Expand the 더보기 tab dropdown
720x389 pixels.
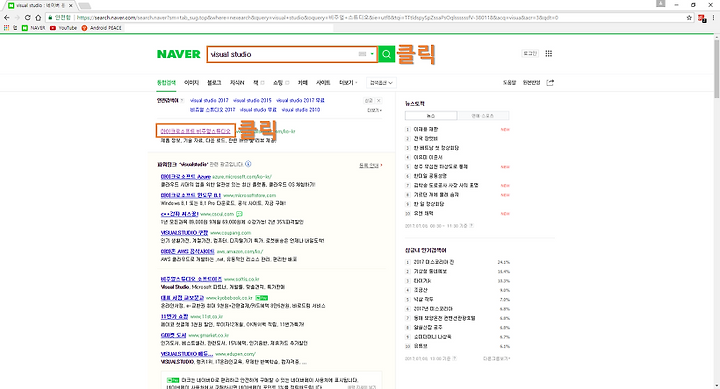[x=348, y=83]
